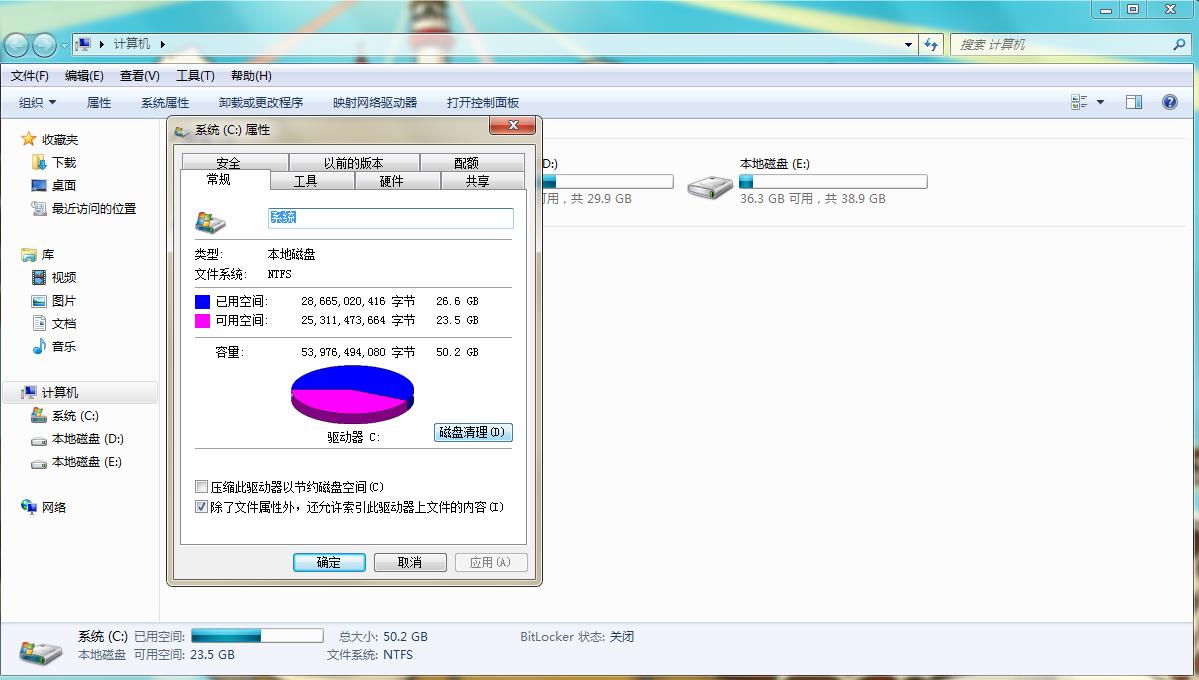This screenshot has height=680, width=1199.
Task: Click the Pictures library icon
Action: click(x=38, y=301)
